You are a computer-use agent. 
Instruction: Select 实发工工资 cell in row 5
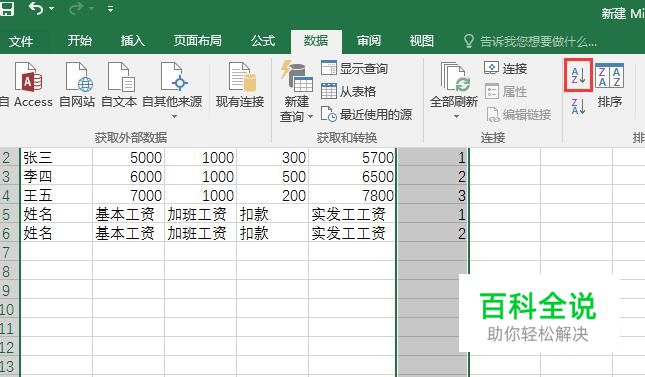(x=352, y=214)
